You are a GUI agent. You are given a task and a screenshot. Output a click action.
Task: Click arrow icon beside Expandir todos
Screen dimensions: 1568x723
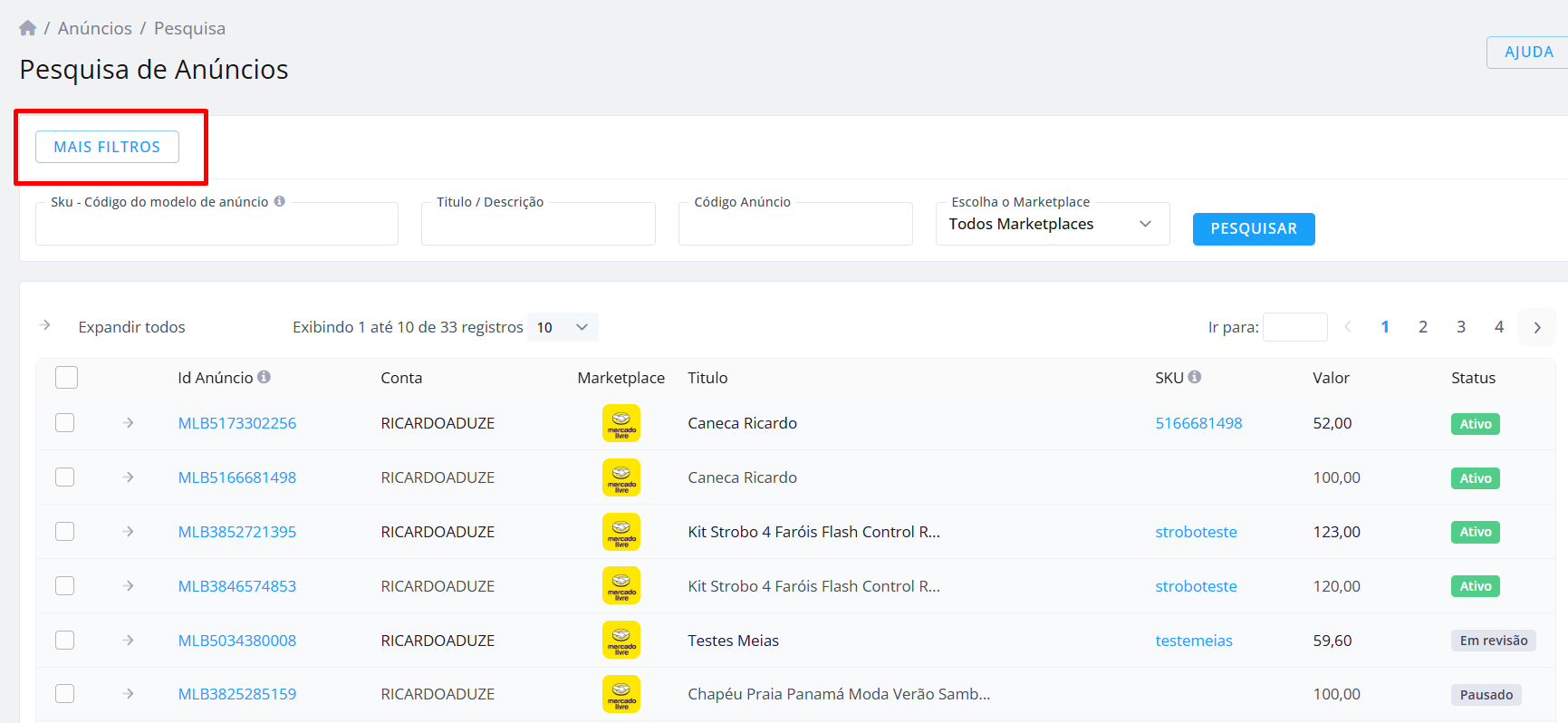[45, 325]
